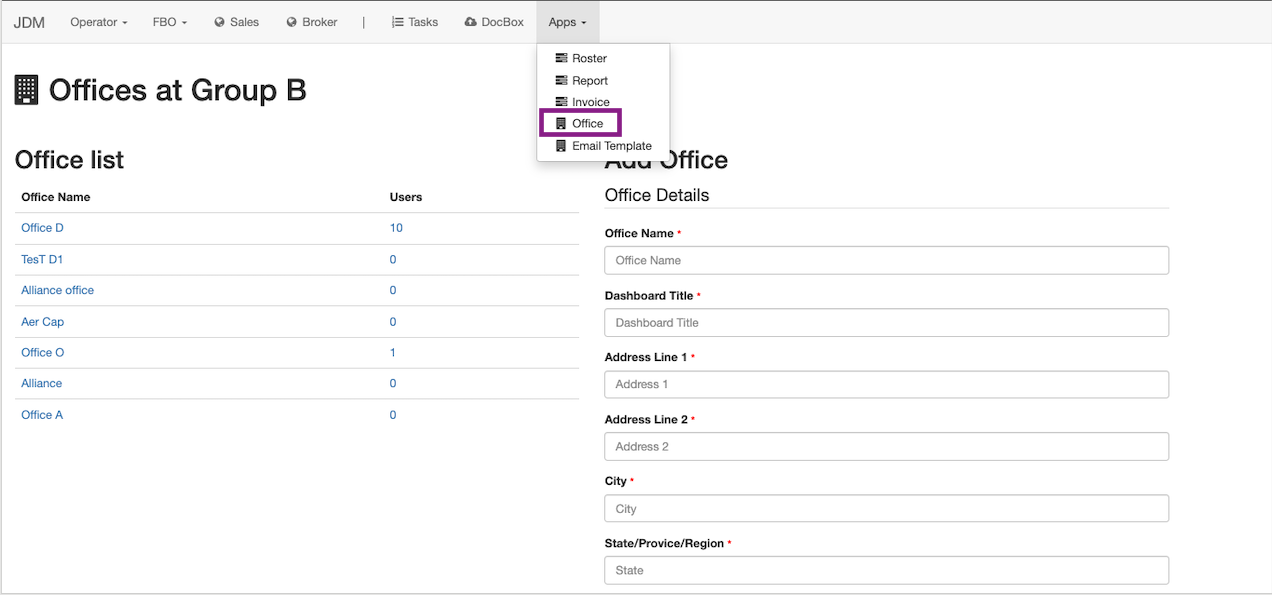Select Office from the Apps menu
The height and width of the screenshot is (595, 1272).
click(587, 124)
